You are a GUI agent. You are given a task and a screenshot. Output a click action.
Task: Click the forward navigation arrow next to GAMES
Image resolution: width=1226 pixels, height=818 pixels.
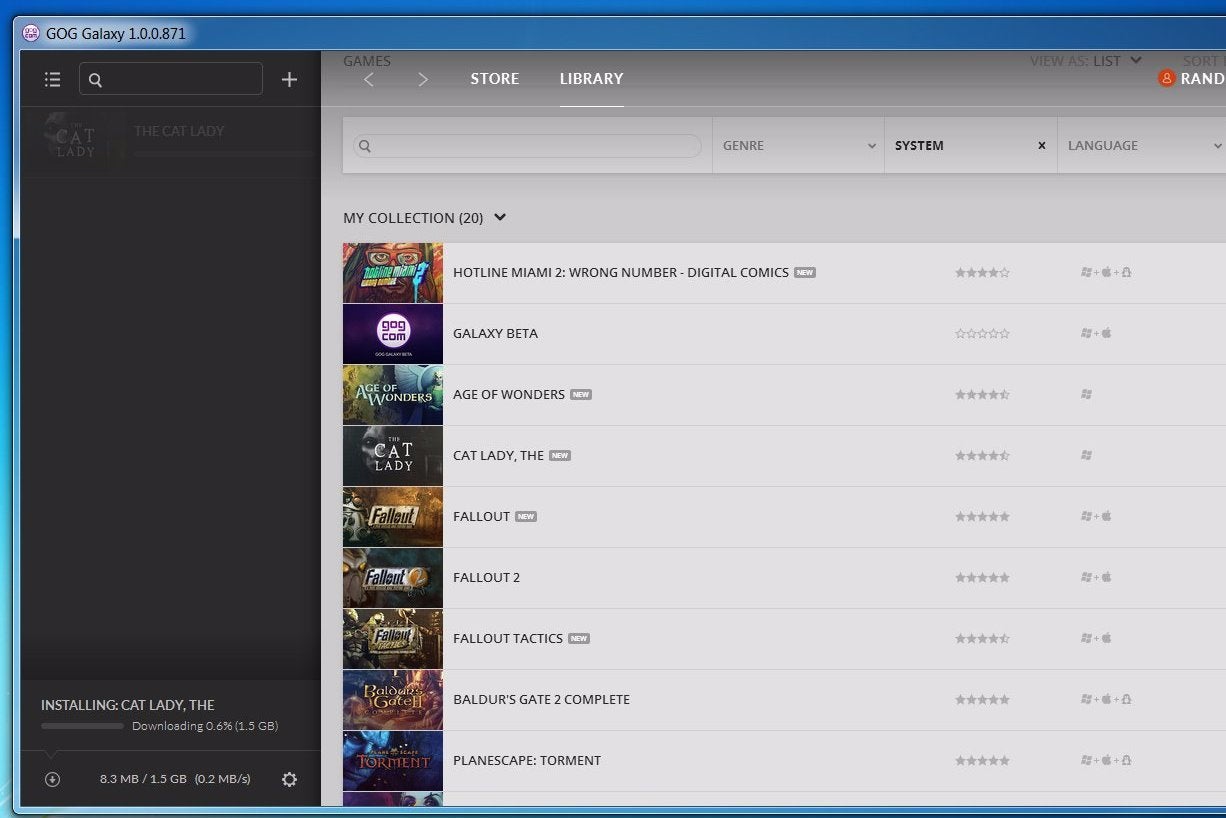422,79
